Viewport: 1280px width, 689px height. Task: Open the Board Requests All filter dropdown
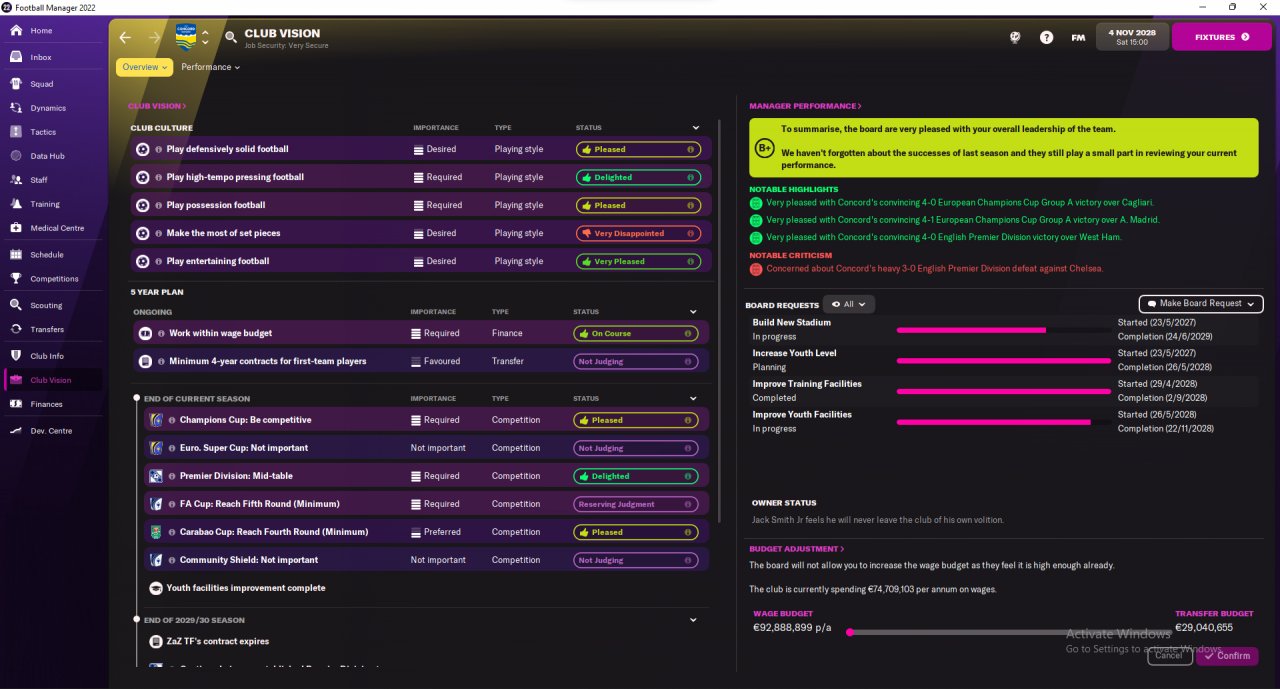pyautogui.click(x=849, y=304)
